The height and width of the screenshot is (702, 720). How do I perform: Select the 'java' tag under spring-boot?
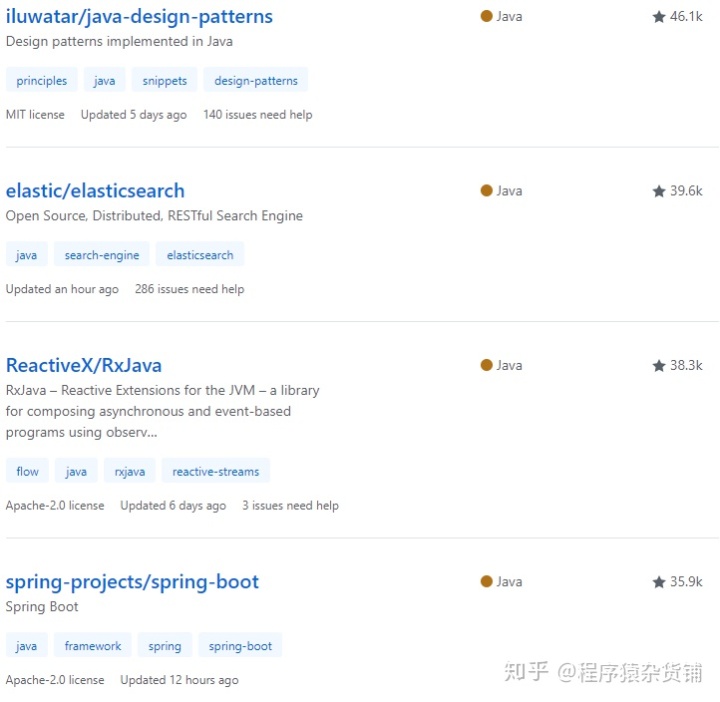click(x=26, y=646)
